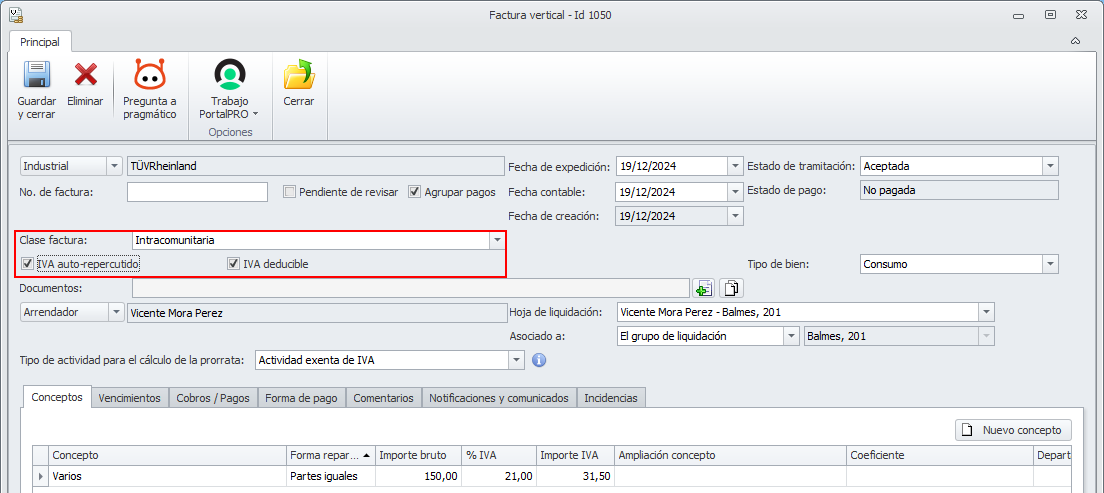Open the Asociado a dropdown
Image resolution: width=1104 pixels, height=493 pixels.
(793, 336)
